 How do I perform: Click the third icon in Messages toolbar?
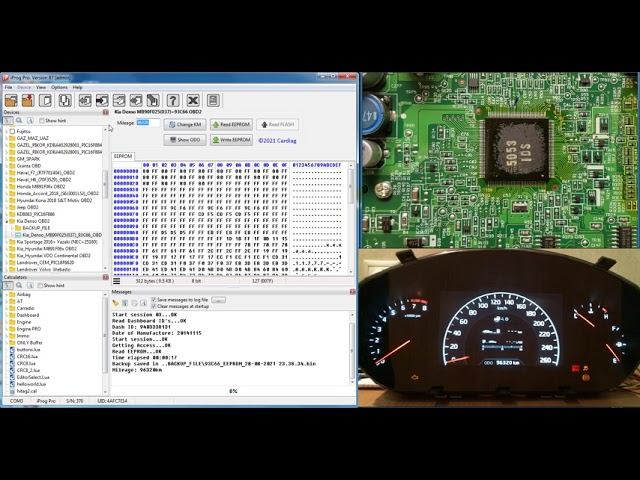[134, 303]
